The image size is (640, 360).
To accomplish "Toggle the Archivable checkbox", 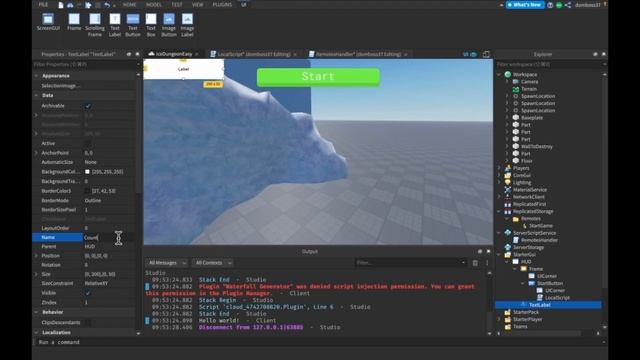I will tap(88, 106).
